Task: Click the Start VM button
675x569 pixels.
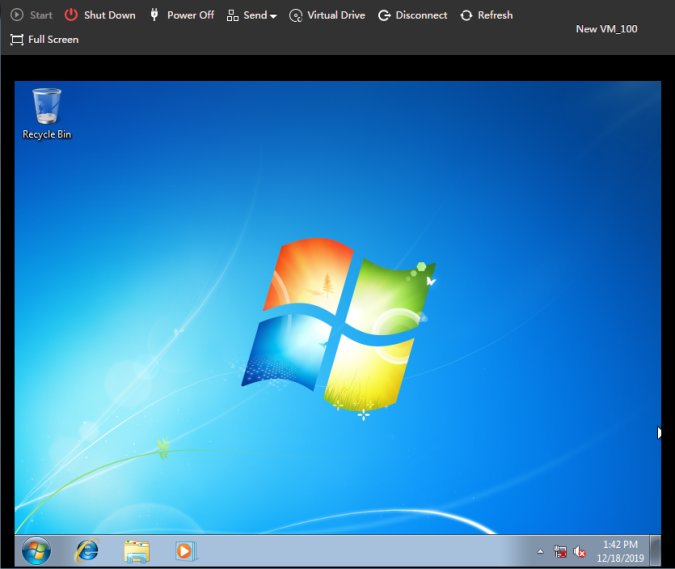Action: (x=31, y=15)
